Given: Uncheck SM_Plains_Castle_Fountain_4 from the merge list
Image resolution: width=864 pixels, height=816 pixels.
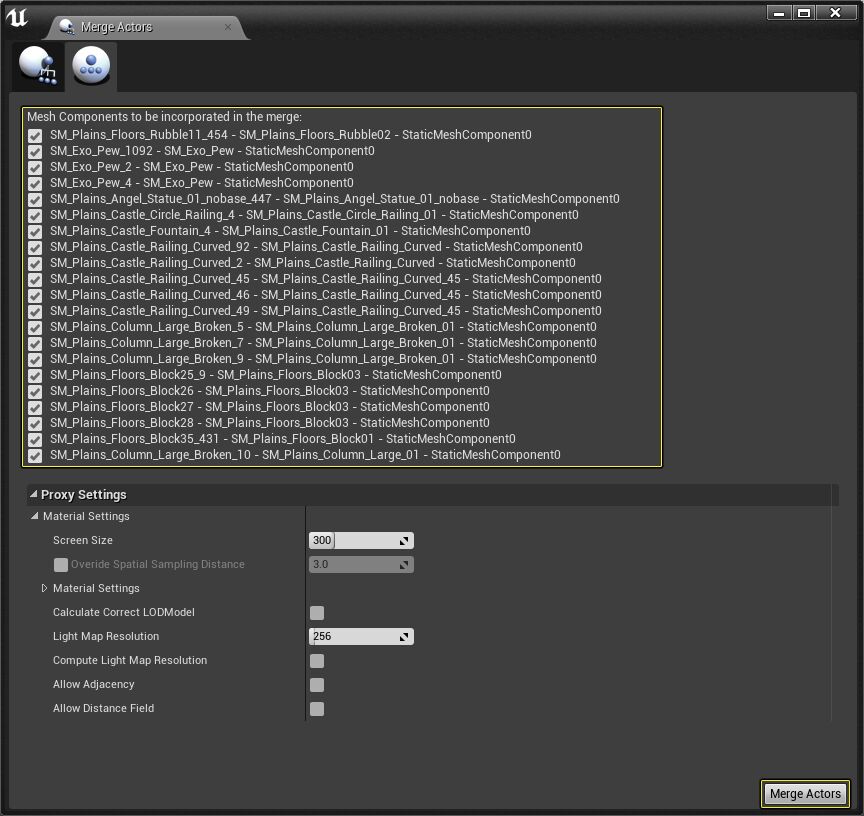Looking at the screenshot, I should pyautogui.click(x=35, y=231).
